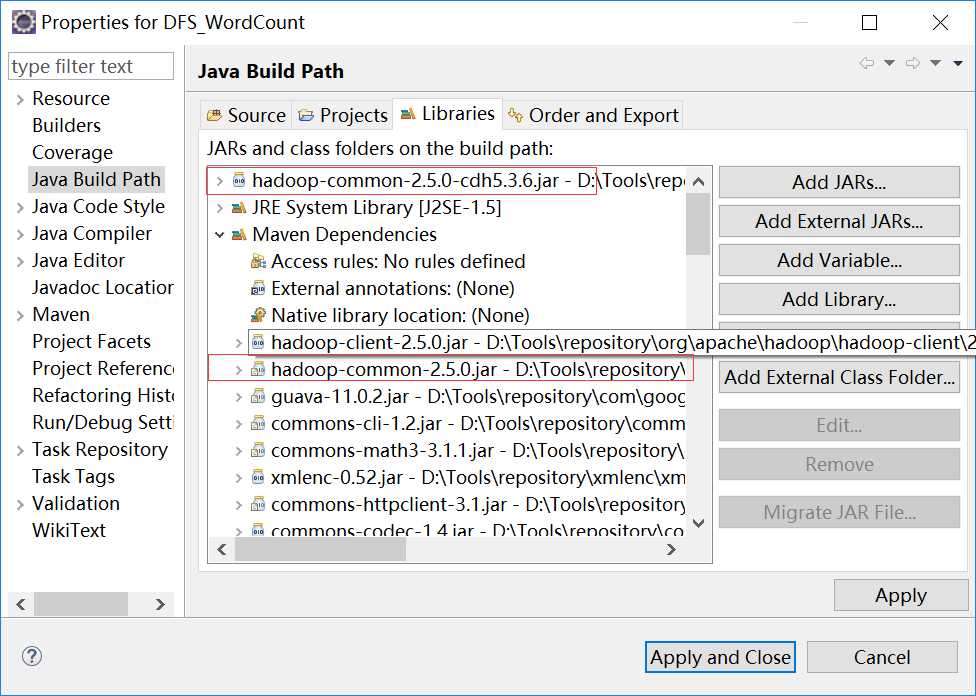
Task: Expand hadoop-common-2.5.0.jar node
Action: pyautogui.click(x=238, y=370)
